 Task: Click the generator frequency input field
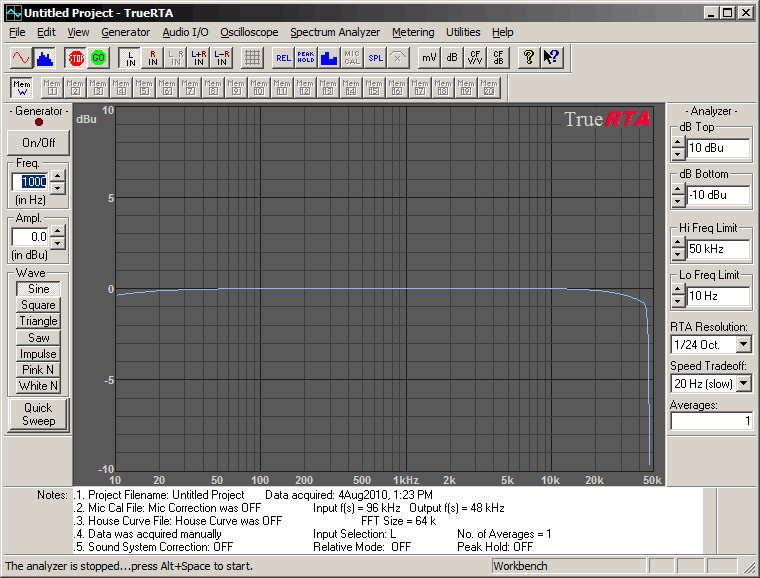tap(30, 182)
